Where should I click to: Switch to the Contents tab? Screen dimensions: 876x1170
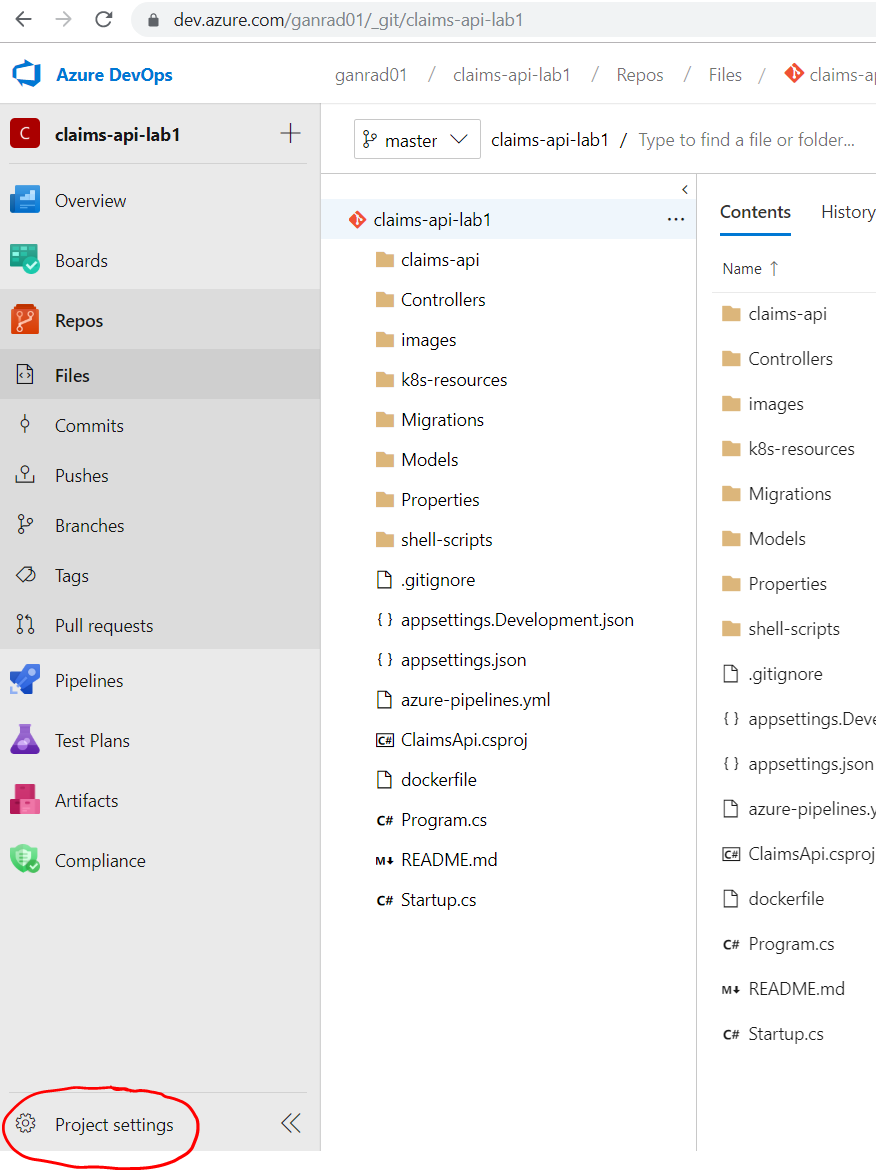[755, 212]
